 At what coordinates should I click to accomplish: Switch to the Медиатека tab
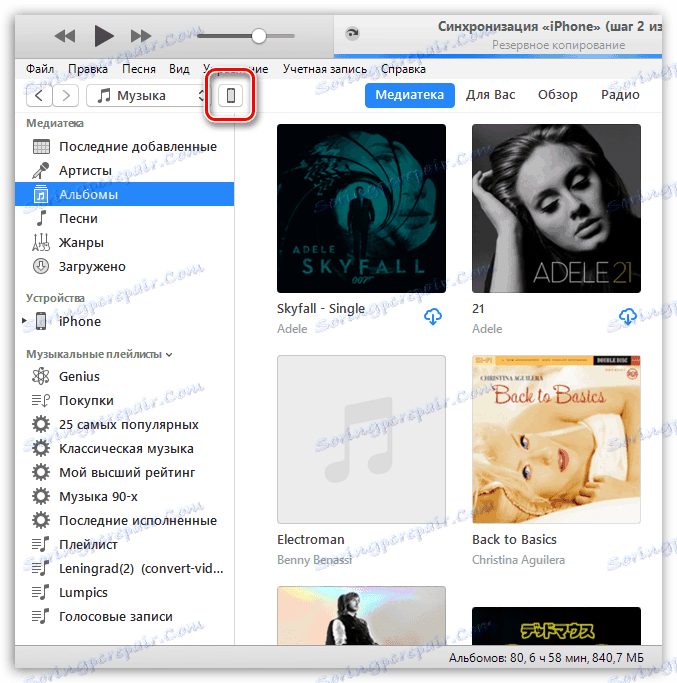pyautogui.click(x=410, y=95)
